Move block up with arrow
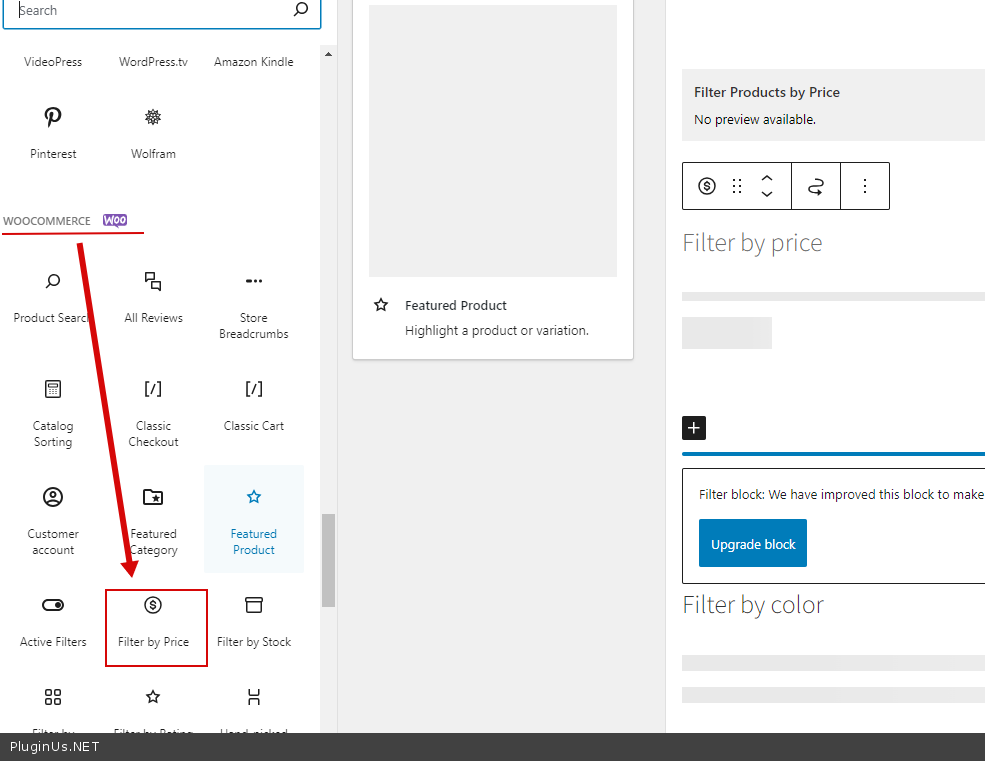985x761 pixels. [x=767, y=178]
